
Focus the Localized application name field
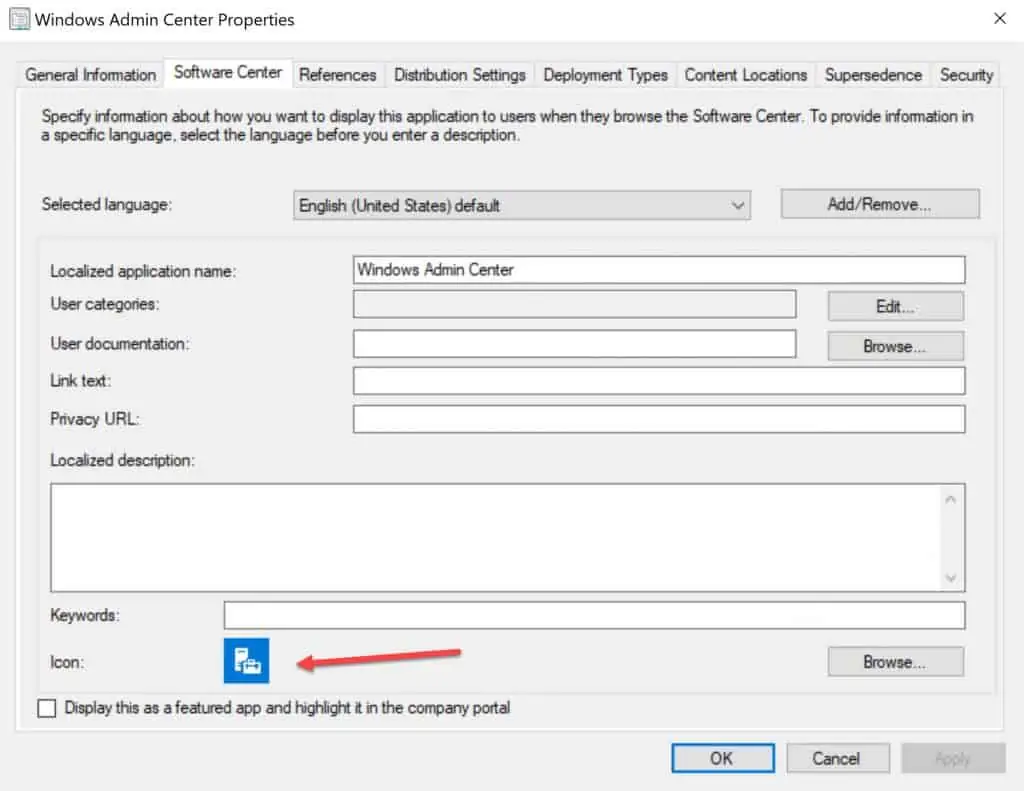(x=659, y=270)
